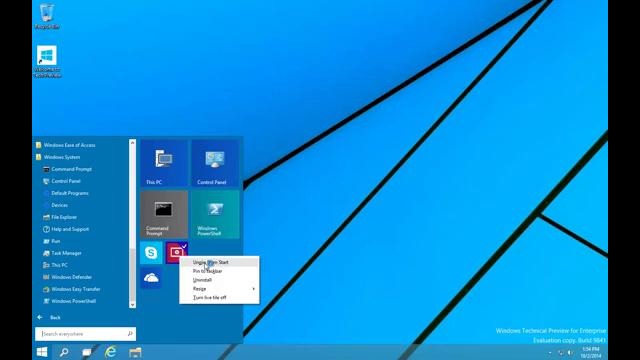Open the Skype tile
This screenshot has height=360, width=640.
click(151, 253)
